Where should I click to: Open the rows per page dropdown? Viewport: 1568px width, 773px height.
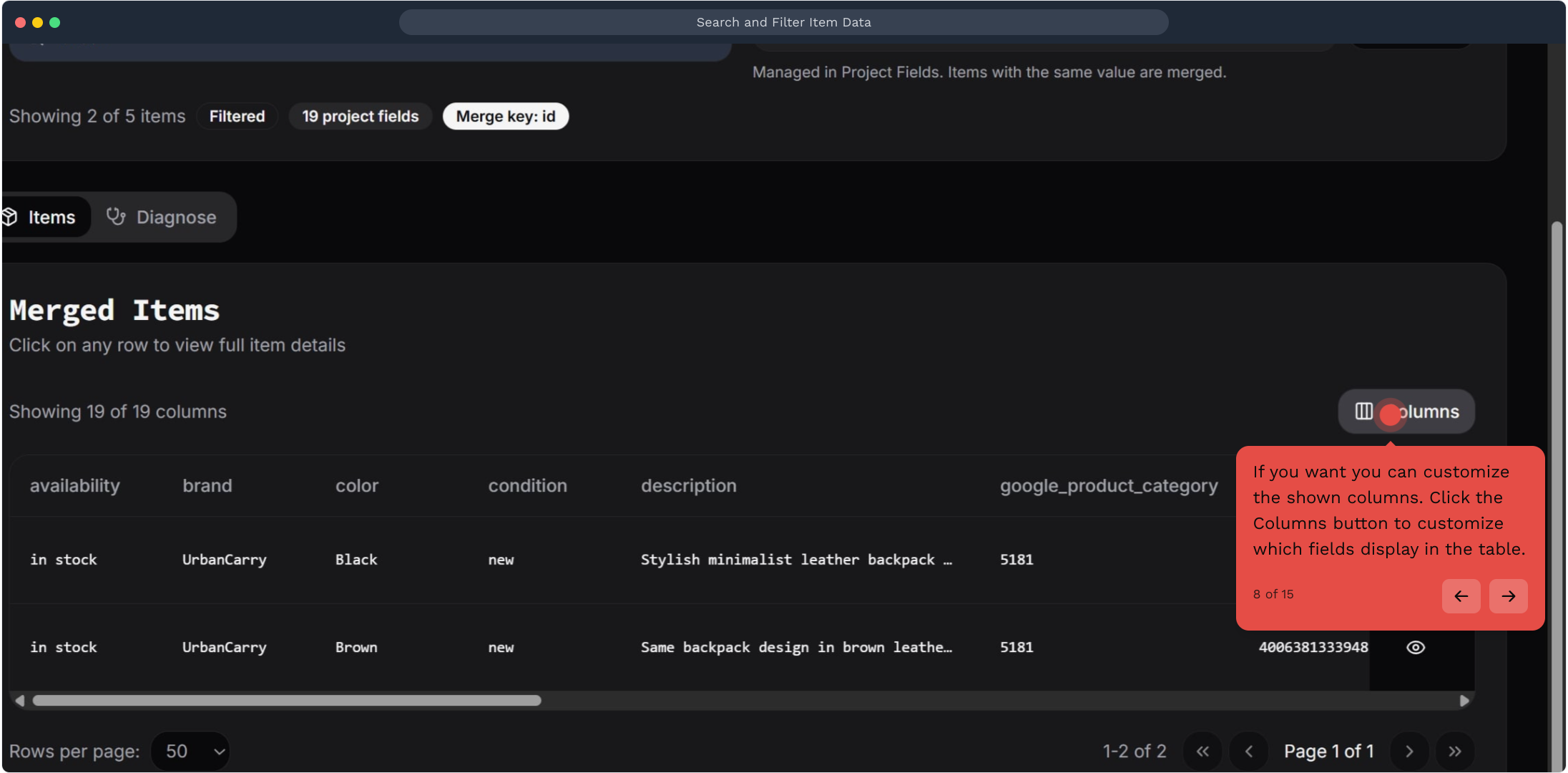pyautogui.click(x=191, y=752)
